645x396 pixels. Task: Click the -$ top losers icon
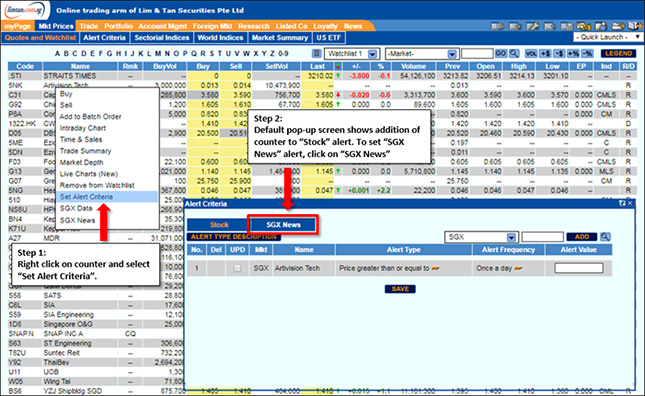(x=559, y=53)
